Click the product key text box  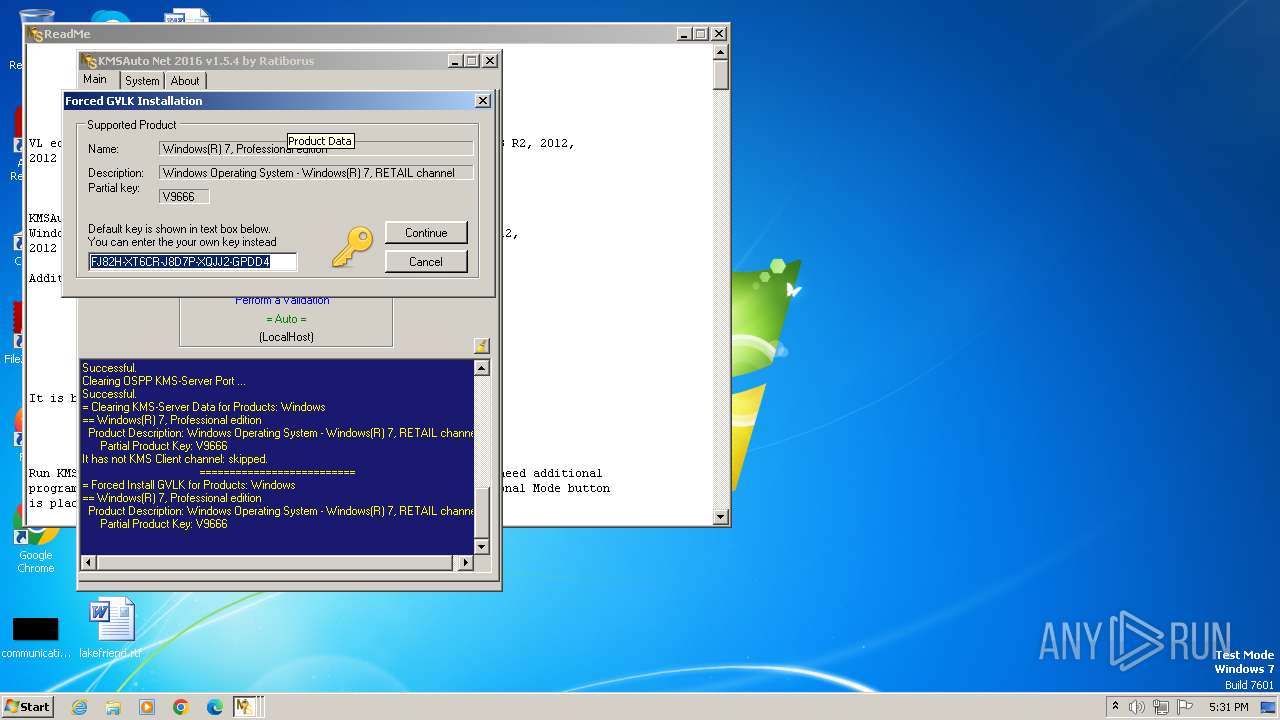[x=193, y=262]
